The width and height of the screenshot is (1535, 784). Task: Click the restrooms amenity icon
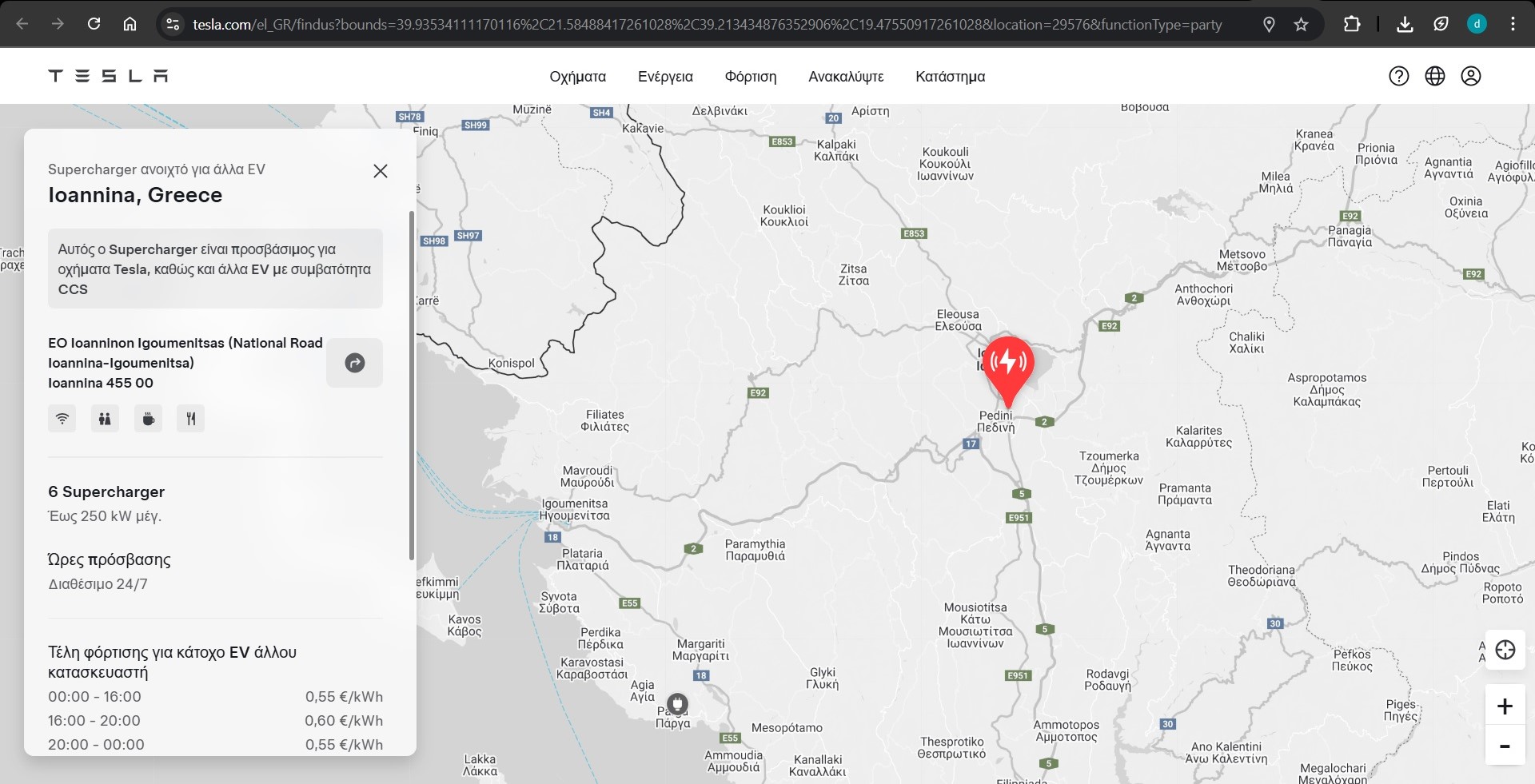[105, 419]
